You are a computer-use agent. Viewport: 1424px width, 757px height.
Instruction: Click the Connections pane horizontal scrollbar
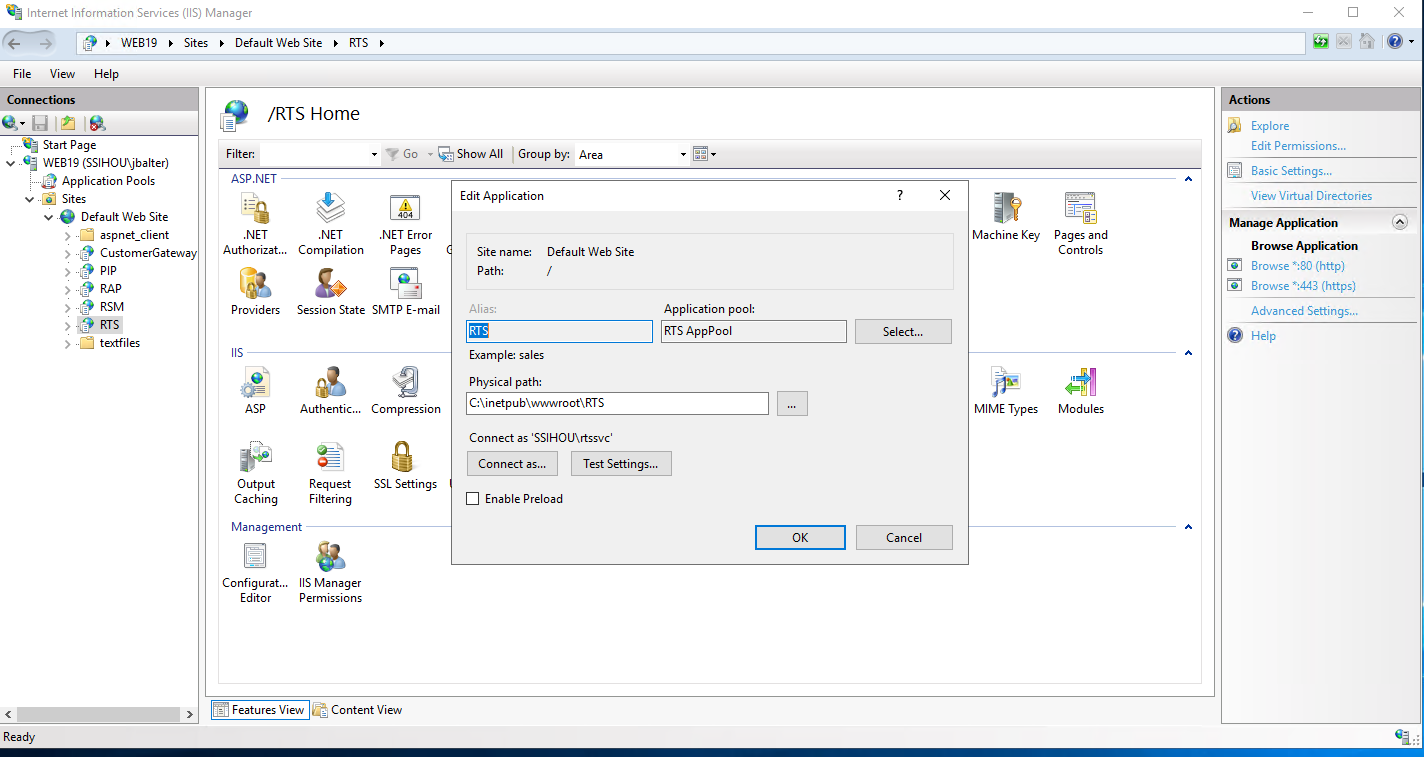click(x=100, y=715)
